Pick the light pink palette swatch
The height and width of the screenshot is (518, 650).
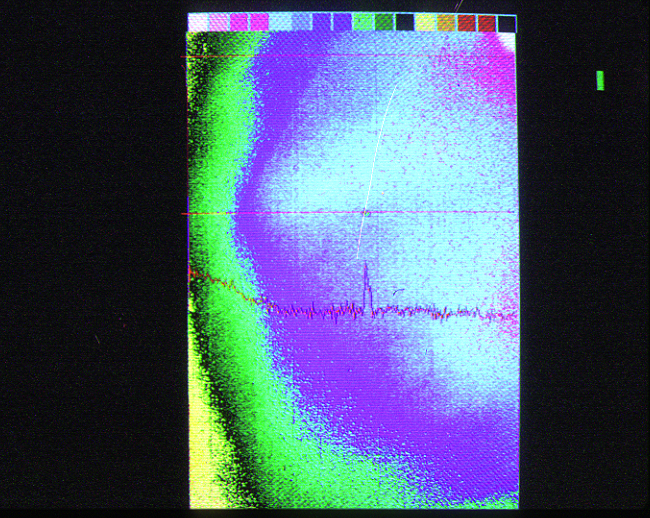pyautogui.click(x=218, y=22)
